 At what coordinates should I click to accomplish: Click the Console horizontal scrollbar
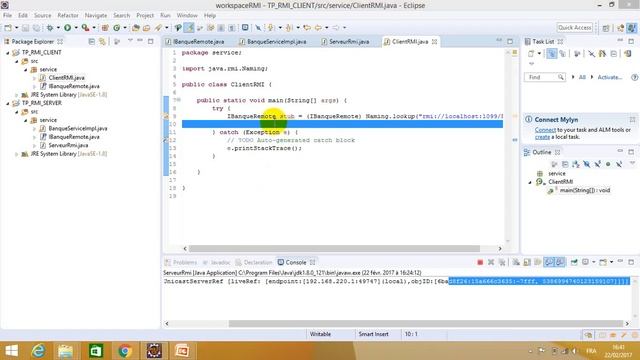click(426, 324)
